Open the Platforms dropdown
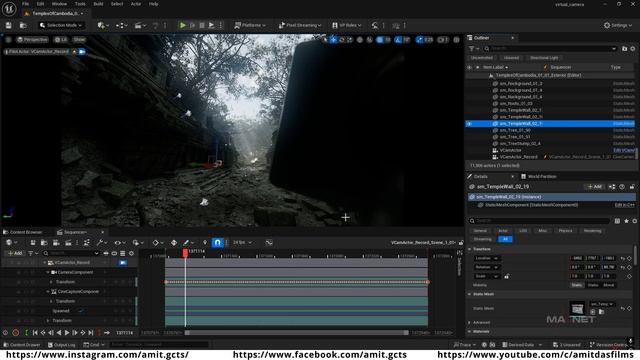 [250, 25]
